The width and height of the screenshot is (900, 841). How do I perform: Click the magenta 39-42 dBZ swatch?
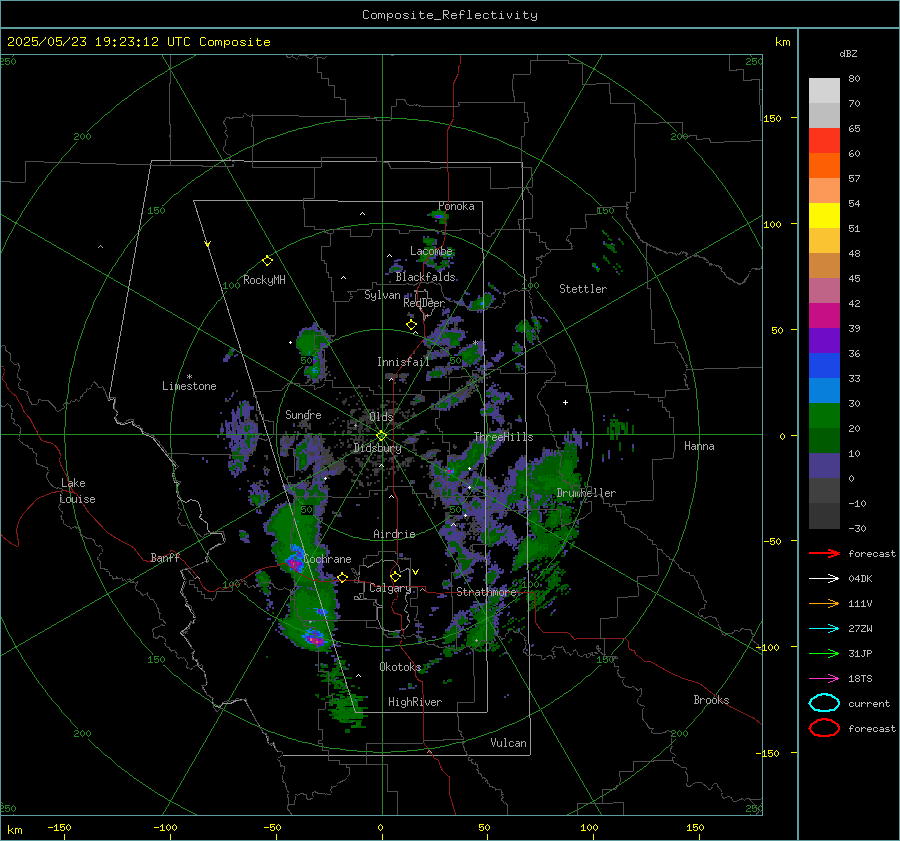pos(824,316)
